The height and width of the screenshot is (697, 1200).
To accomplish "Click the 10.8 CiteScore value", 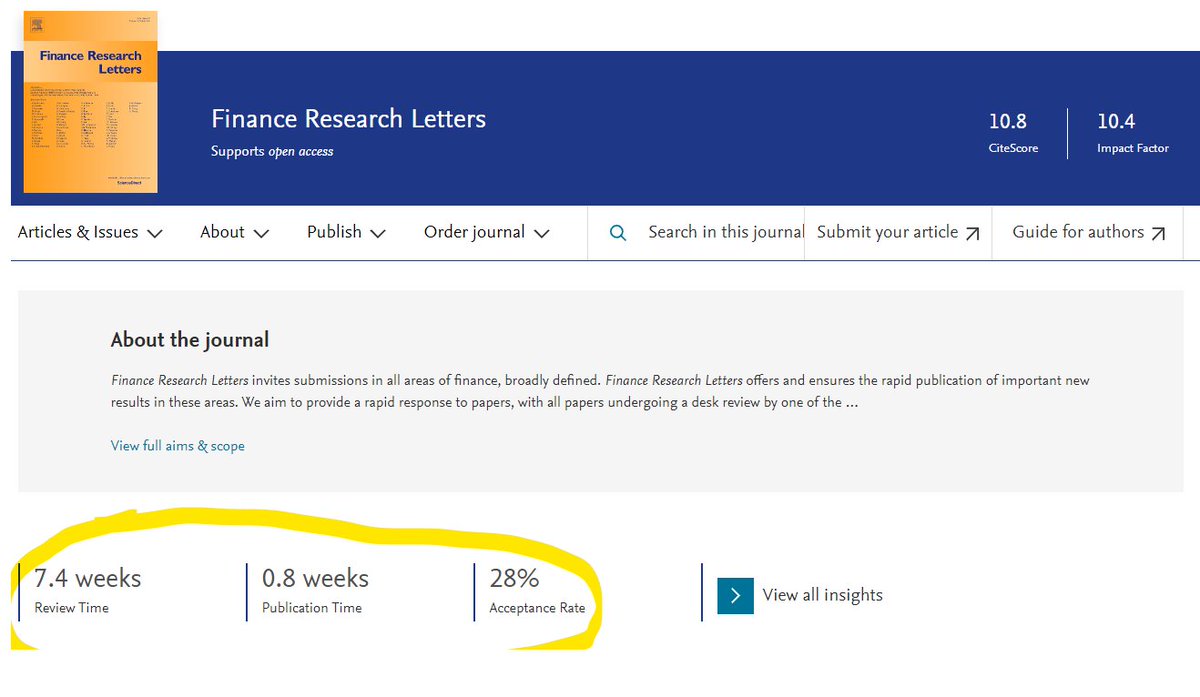I will point(1008,121).
